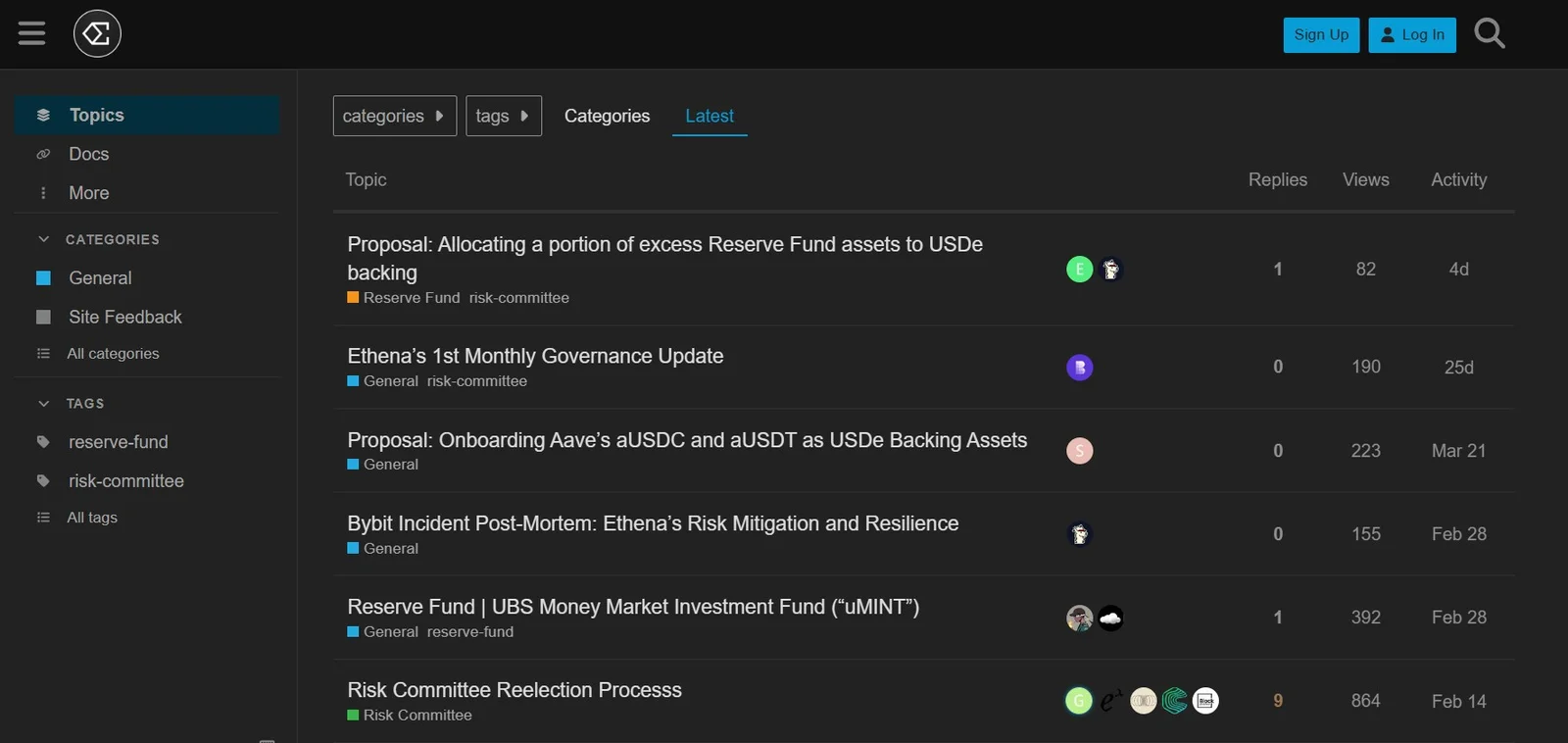Open first avatar on uMINT Reserve Fund row
This screenshot has width=1568, height=743.
click(x=1079, y=618)
